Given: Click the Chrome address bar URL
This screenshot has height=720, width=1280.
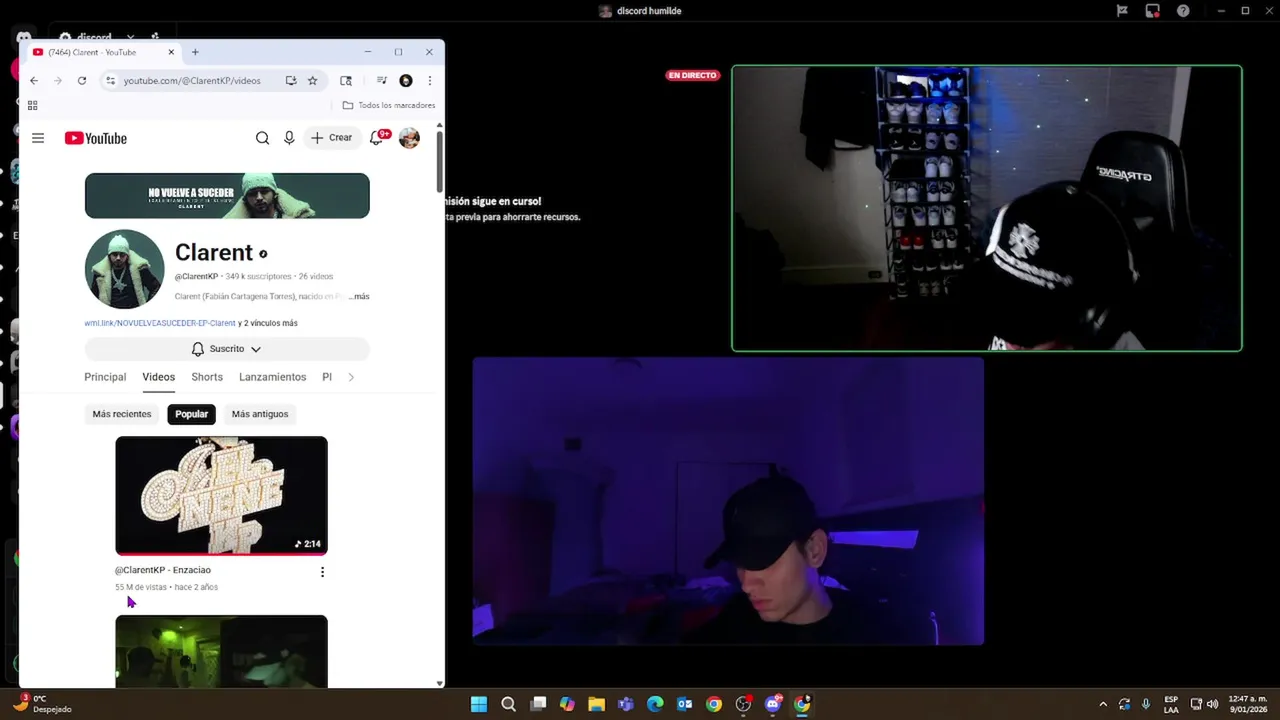Looking at the screenshot, I should (192, 81).
